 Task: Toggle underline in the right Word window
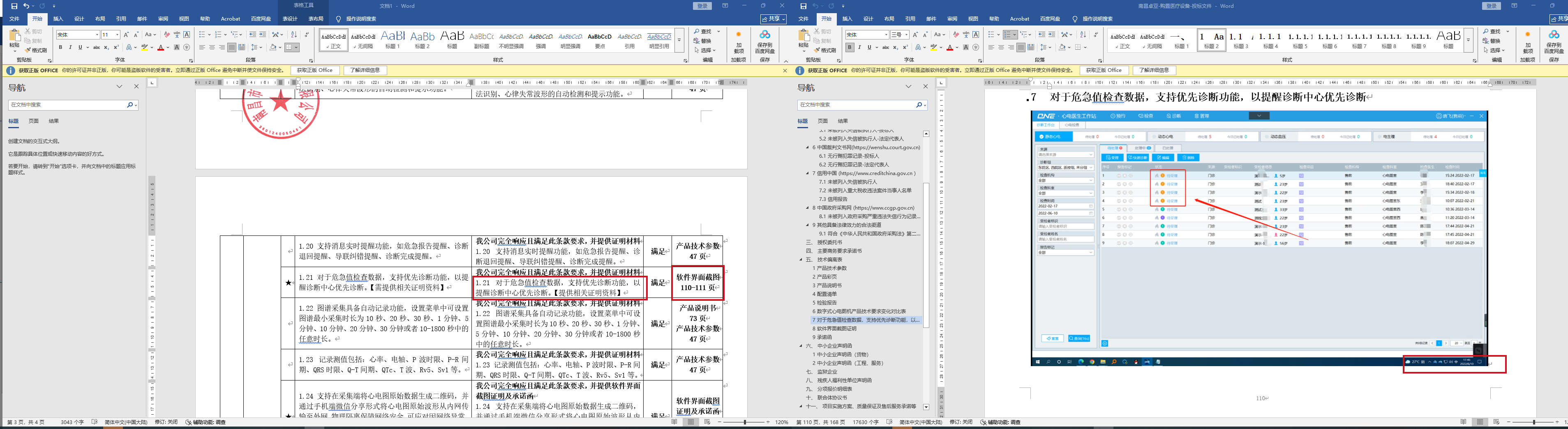coord(868,48)
